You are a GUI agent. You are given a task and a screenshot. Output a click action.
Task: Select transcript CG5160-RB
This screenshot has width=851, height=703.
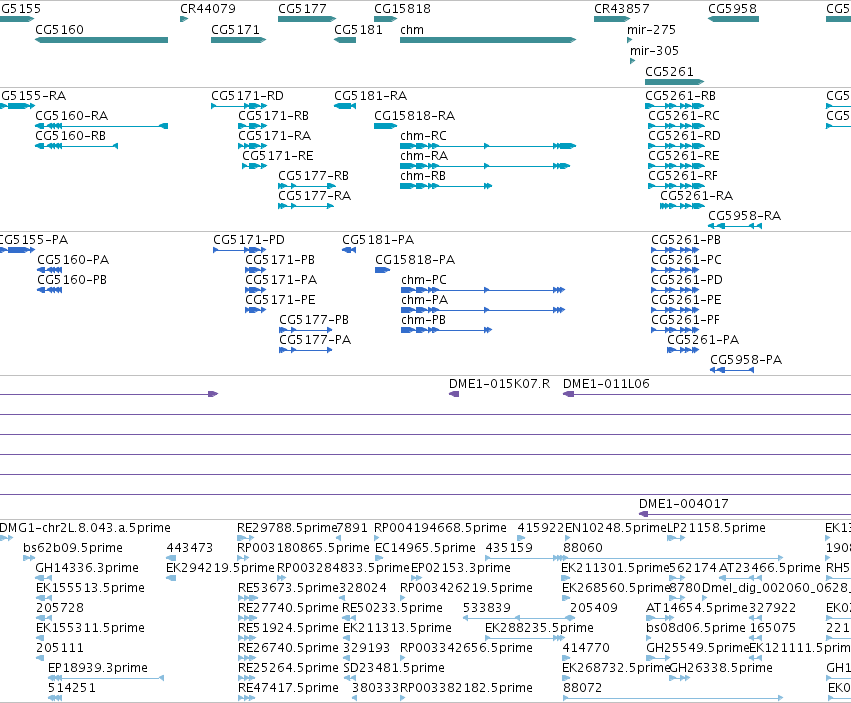pyautogui.click(x=77, y=146)
